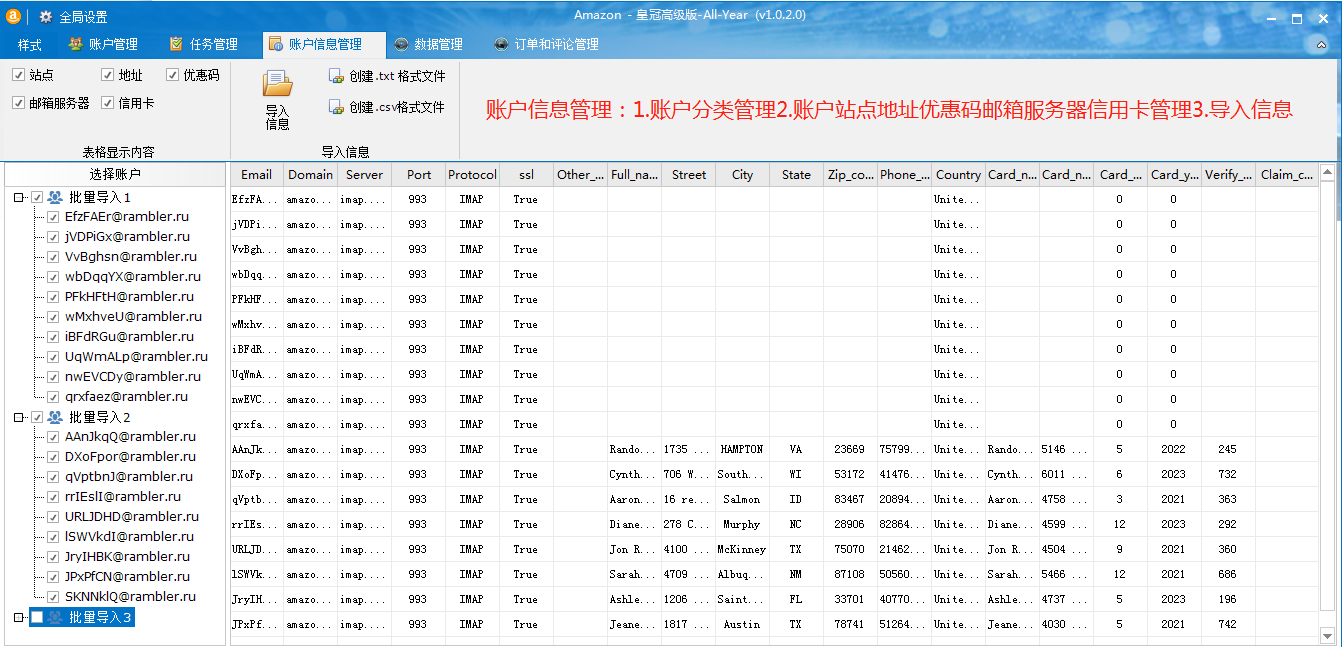Open the 账户管理 tab

(103, 44)
